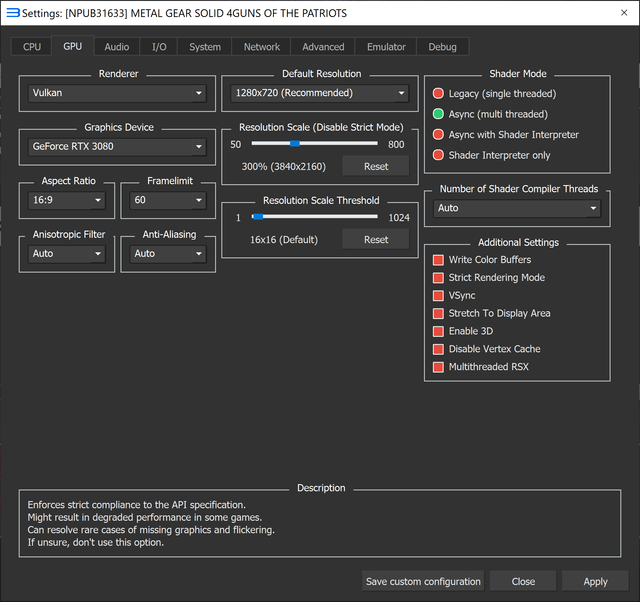Choose Async with Shader Interpreter mode

(506, 134)
